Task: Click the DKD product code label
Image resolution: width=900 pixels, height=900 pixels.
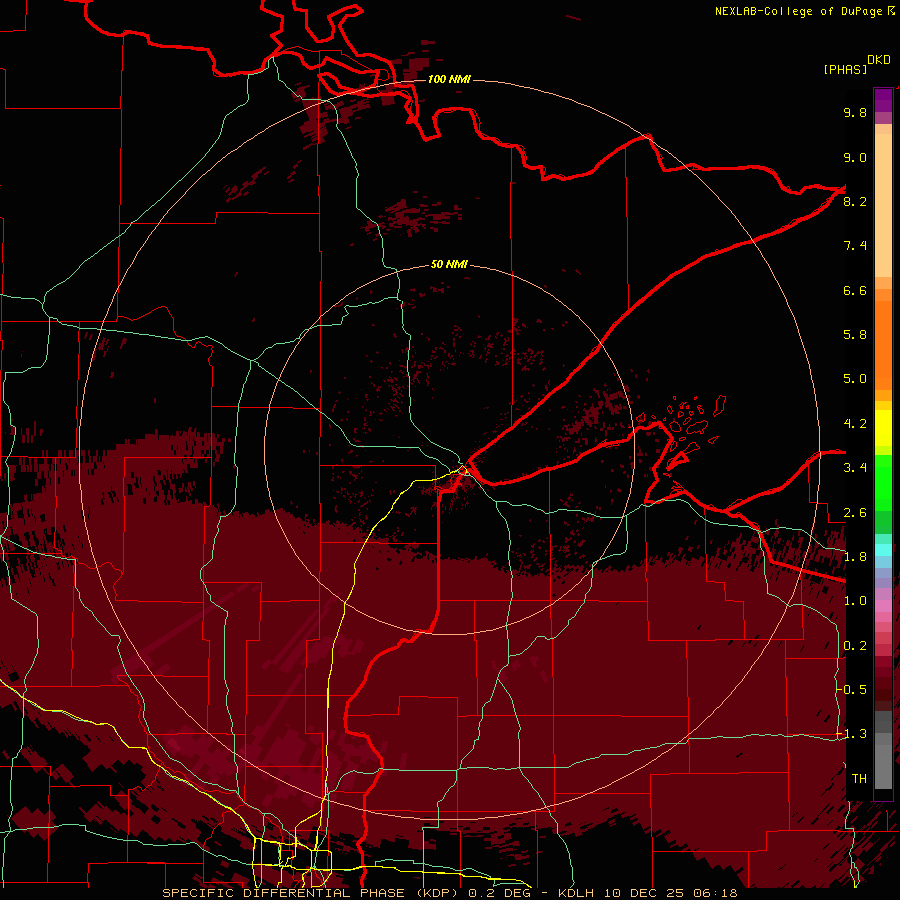Action: point(879,60)
